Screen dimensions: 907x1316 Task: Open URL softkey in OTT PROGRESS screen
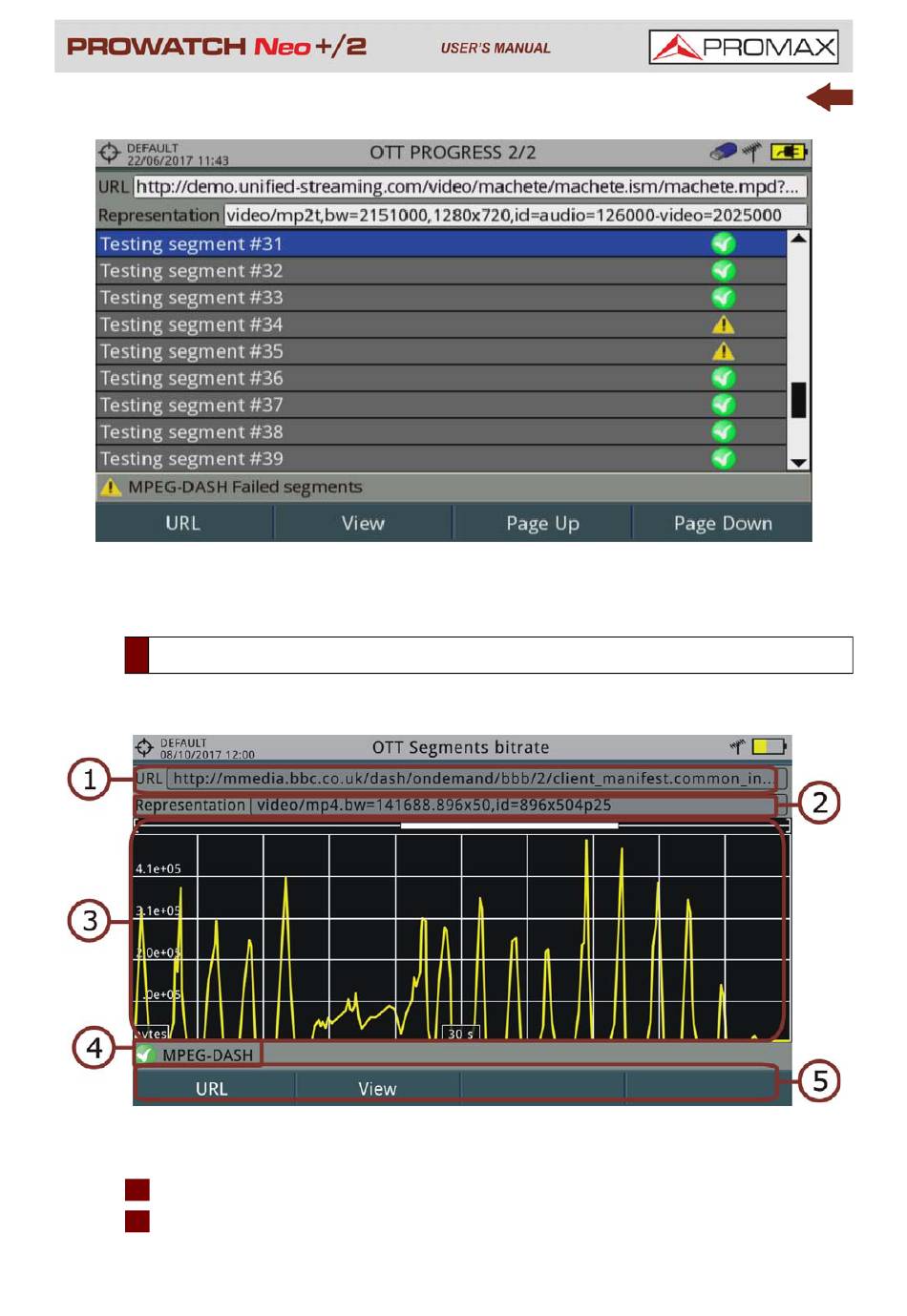tap(184, 523)
